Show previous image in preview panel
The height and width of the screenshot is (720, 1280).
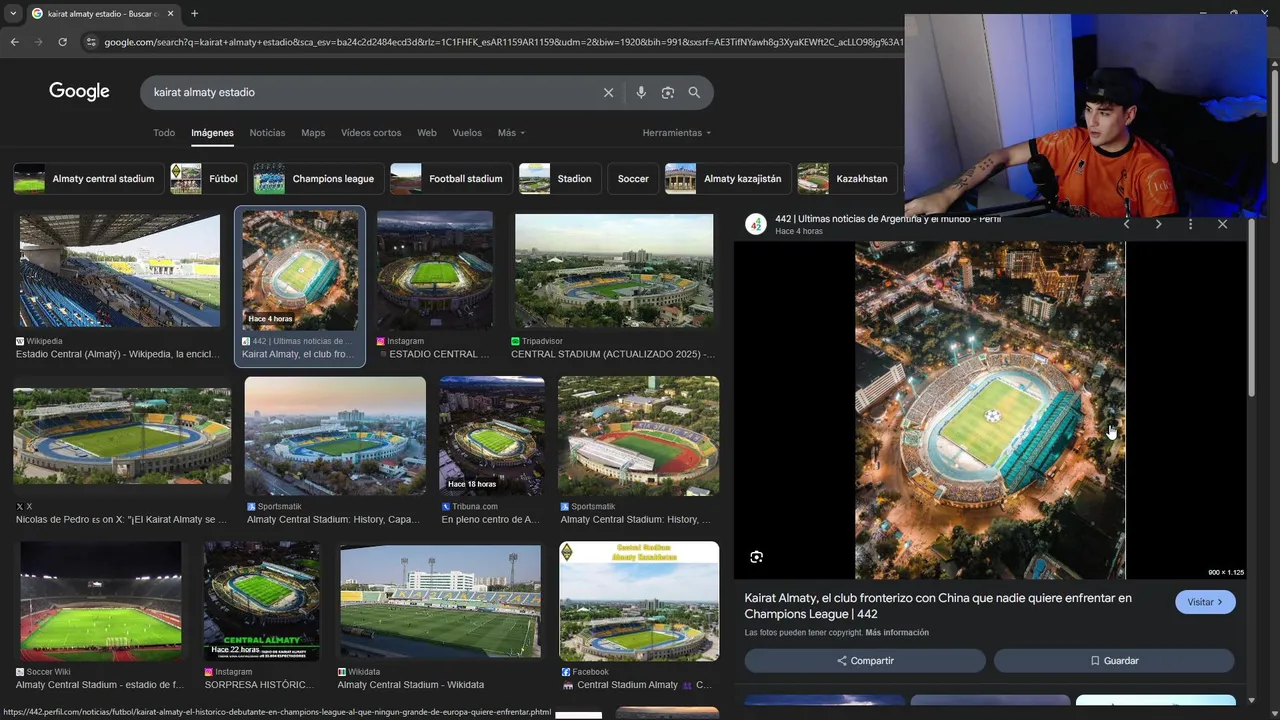click(x=1126, y=224)
